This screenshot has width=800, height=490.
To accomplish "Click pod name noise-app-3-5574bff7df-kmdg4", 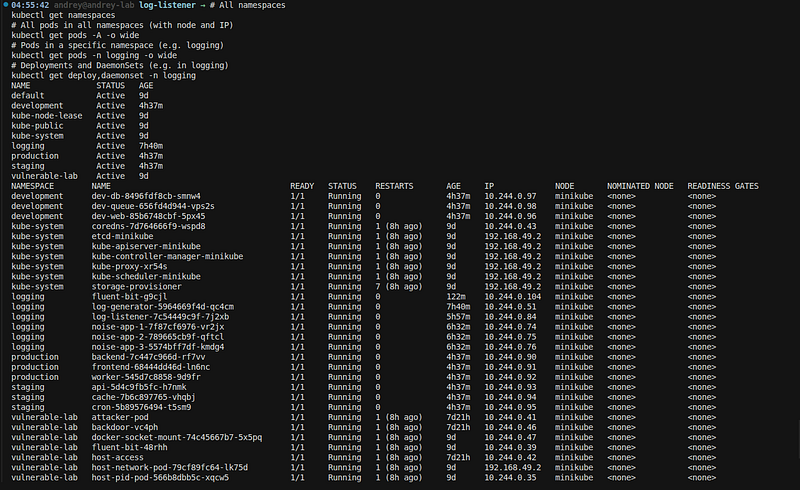I will click(x=158, y=347).
